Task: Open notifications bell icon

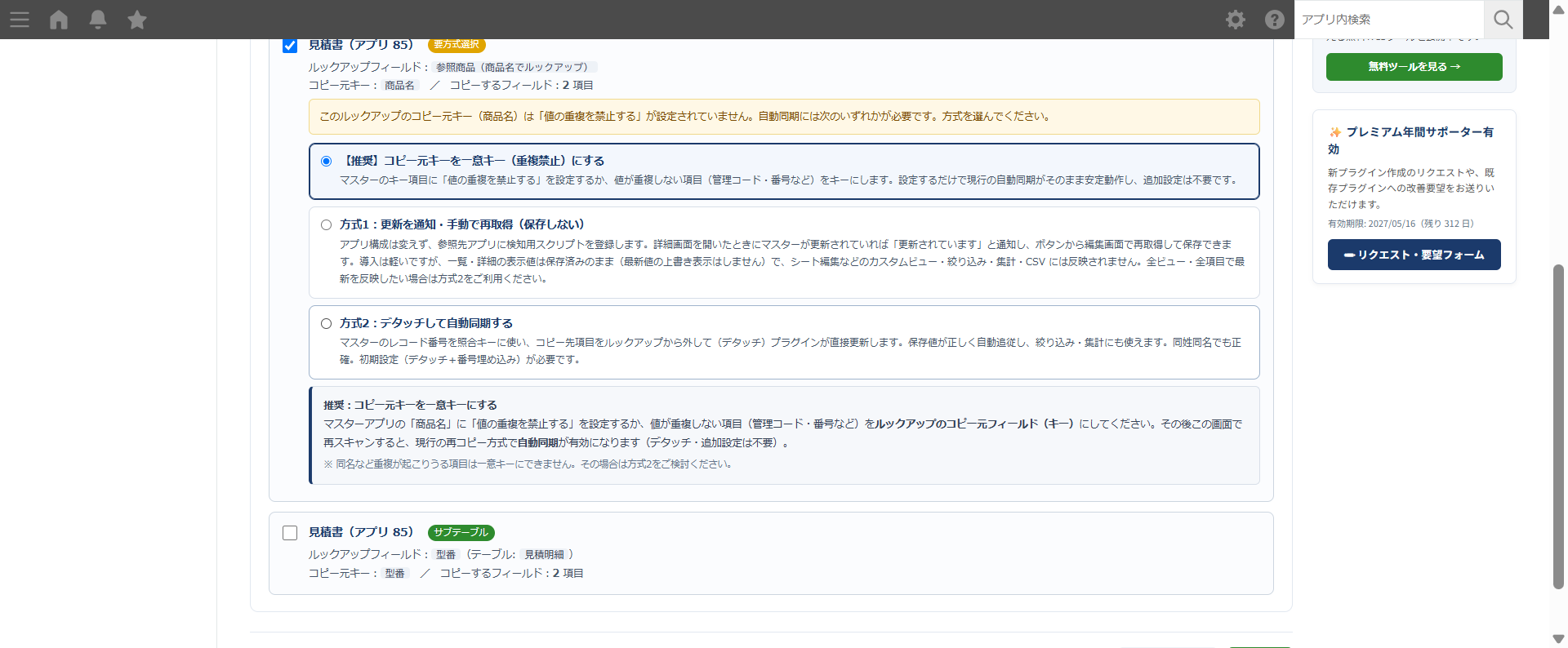Action: coord(98,20)
